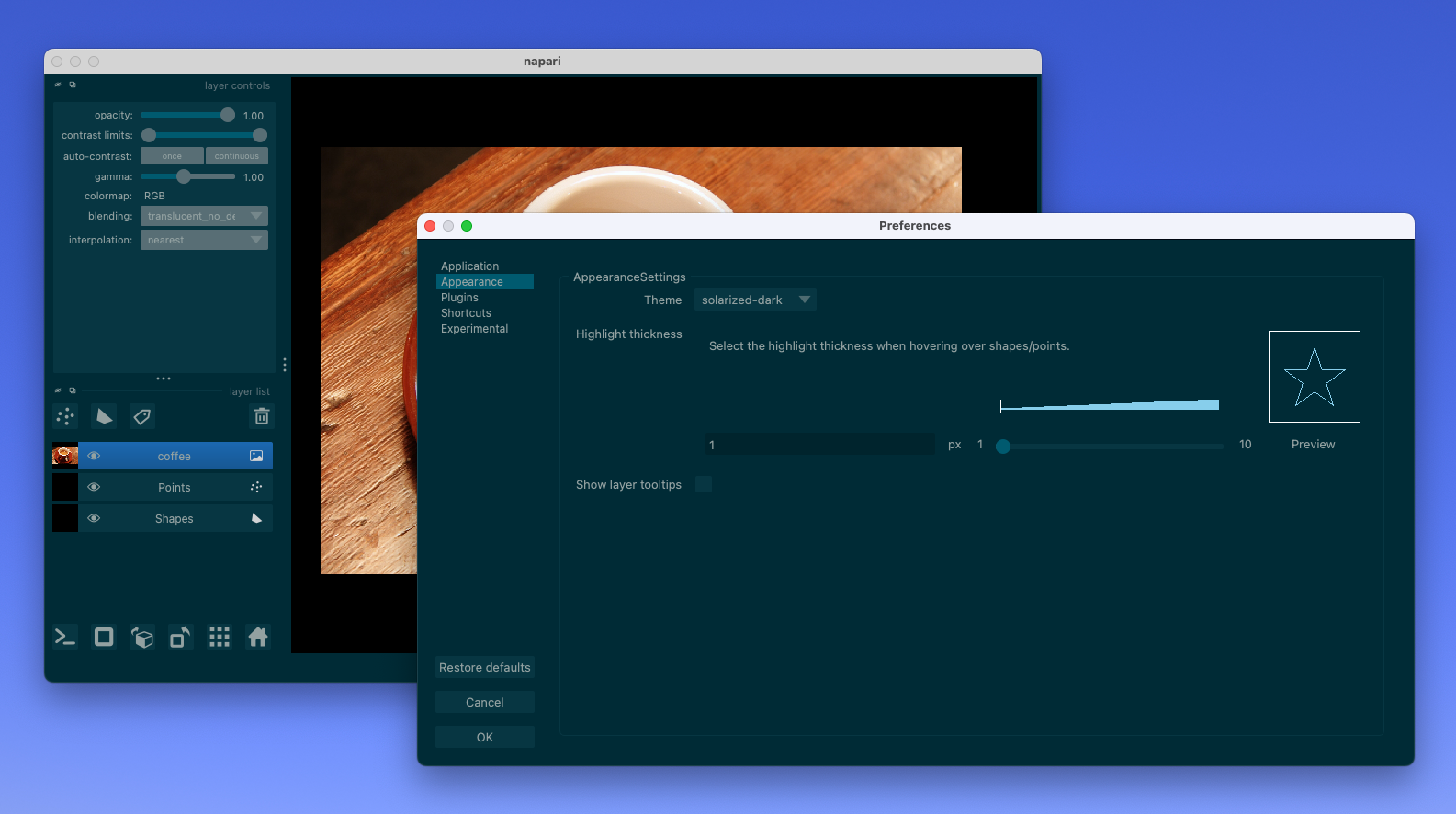
Task: Click the new points layer icon
Action: tap(65, 417)
